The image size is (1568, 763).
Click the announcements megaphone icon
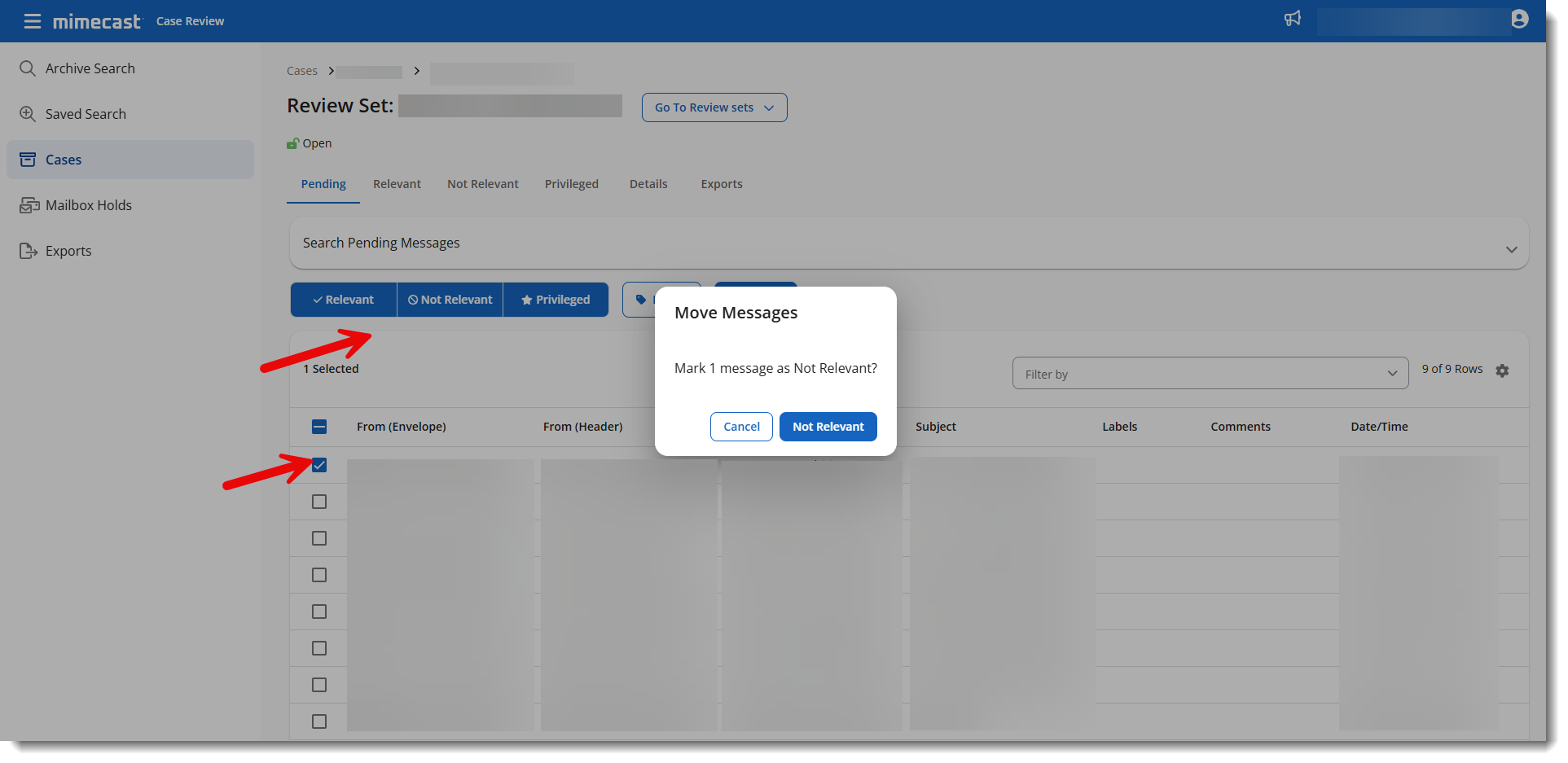(x=1292, y=19)
